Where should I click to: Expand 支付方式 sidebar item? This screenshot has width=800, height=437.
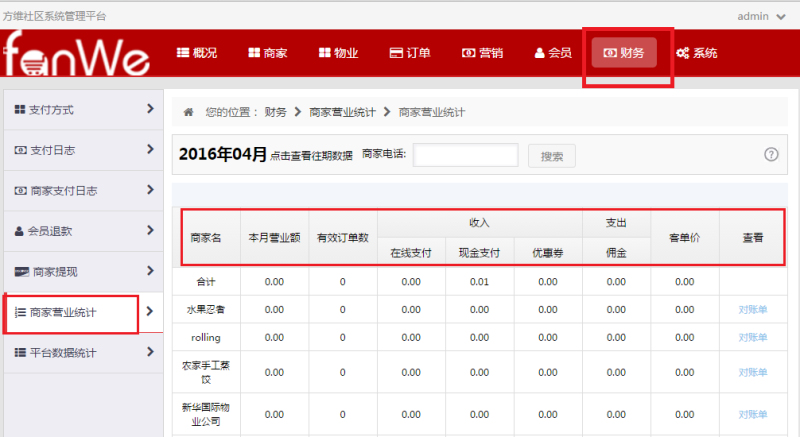coord(82,109)
